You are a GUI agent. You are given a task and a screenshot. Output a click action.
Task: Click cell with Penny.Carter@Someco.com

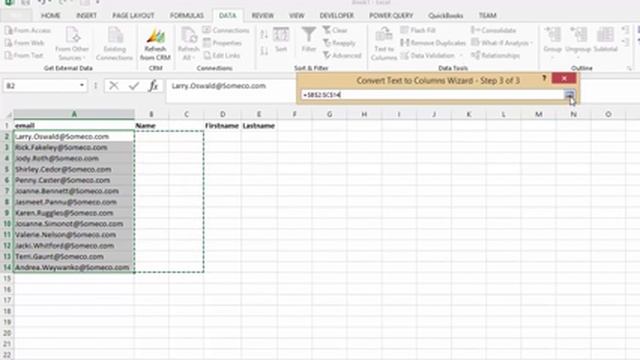[x=74, y=180]
